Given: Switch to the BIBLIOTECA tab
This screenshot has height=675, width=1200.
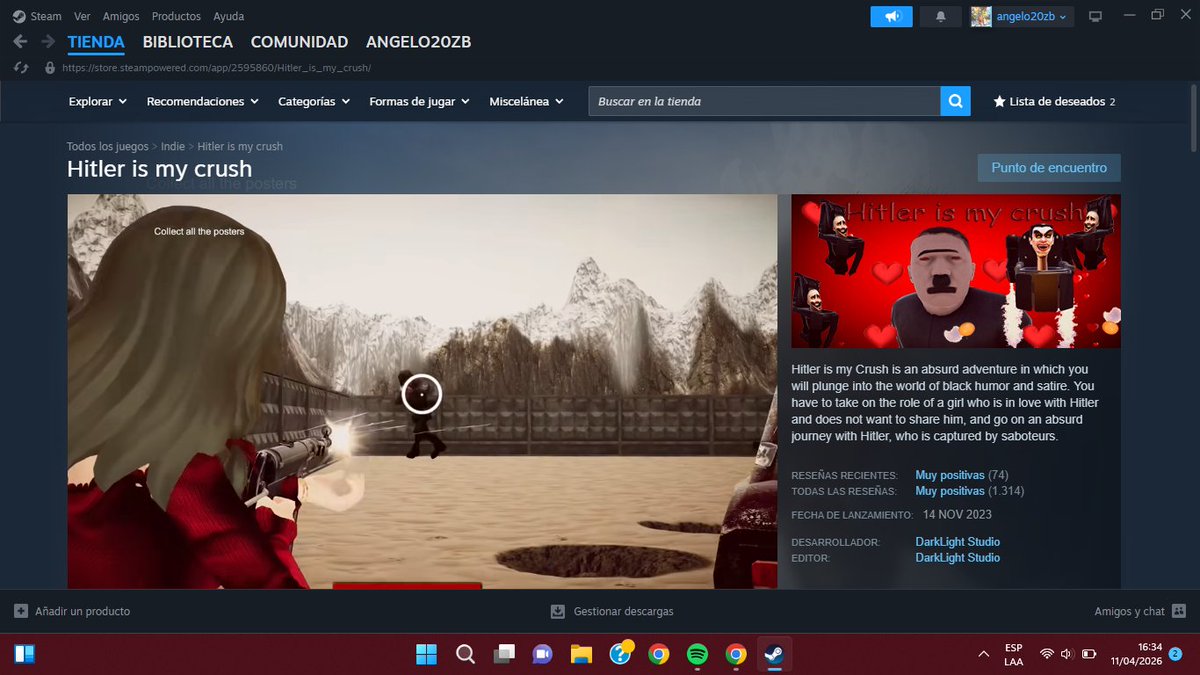Looking at the screenshot, I should pos(188,42).
